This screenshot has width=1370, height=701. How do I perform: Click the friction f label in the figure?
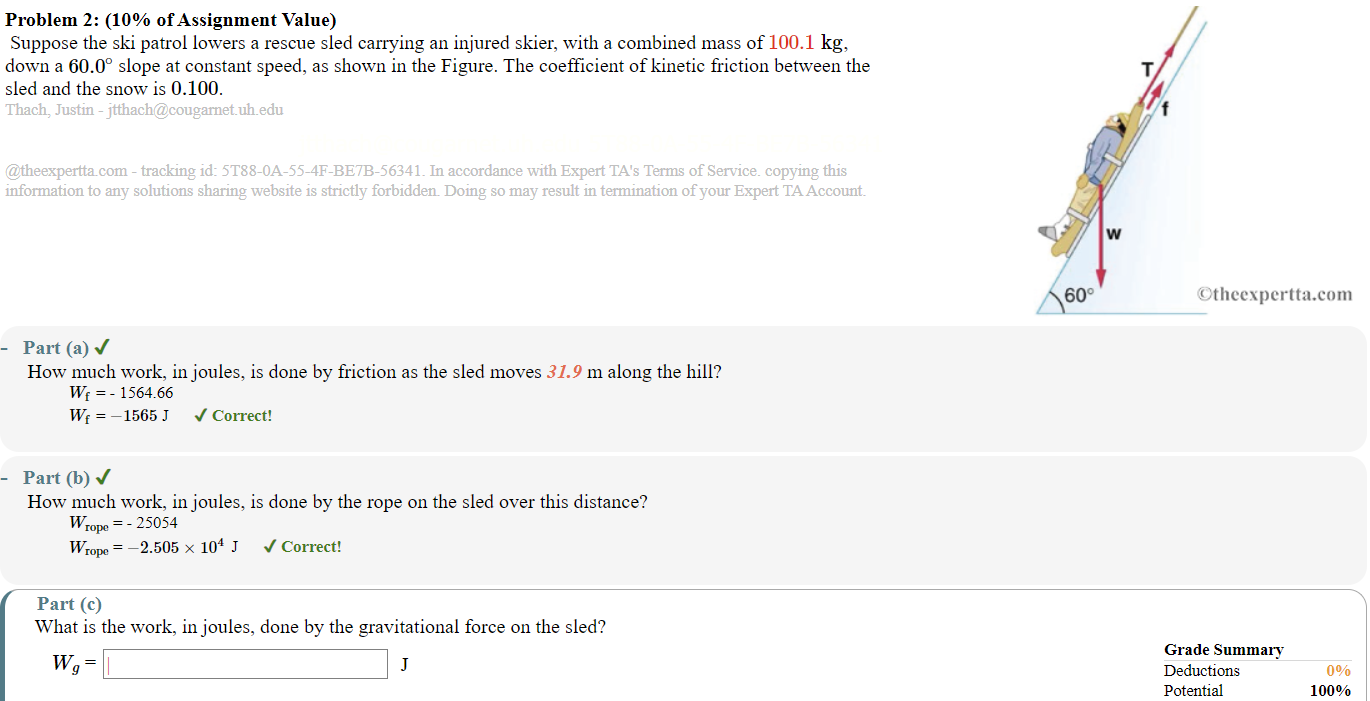(1165, 112)
